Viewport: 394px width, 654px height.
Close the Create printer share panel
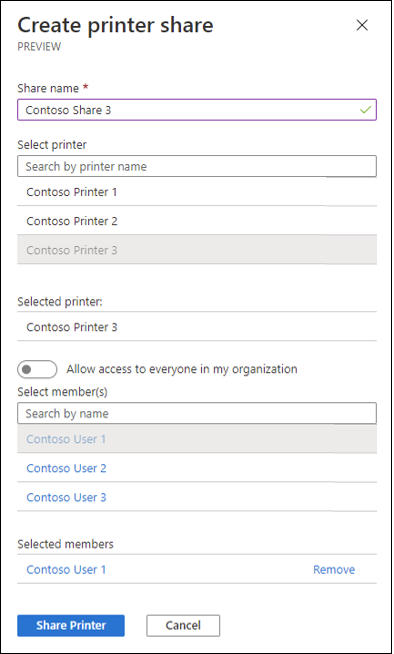tap(362, 25)
